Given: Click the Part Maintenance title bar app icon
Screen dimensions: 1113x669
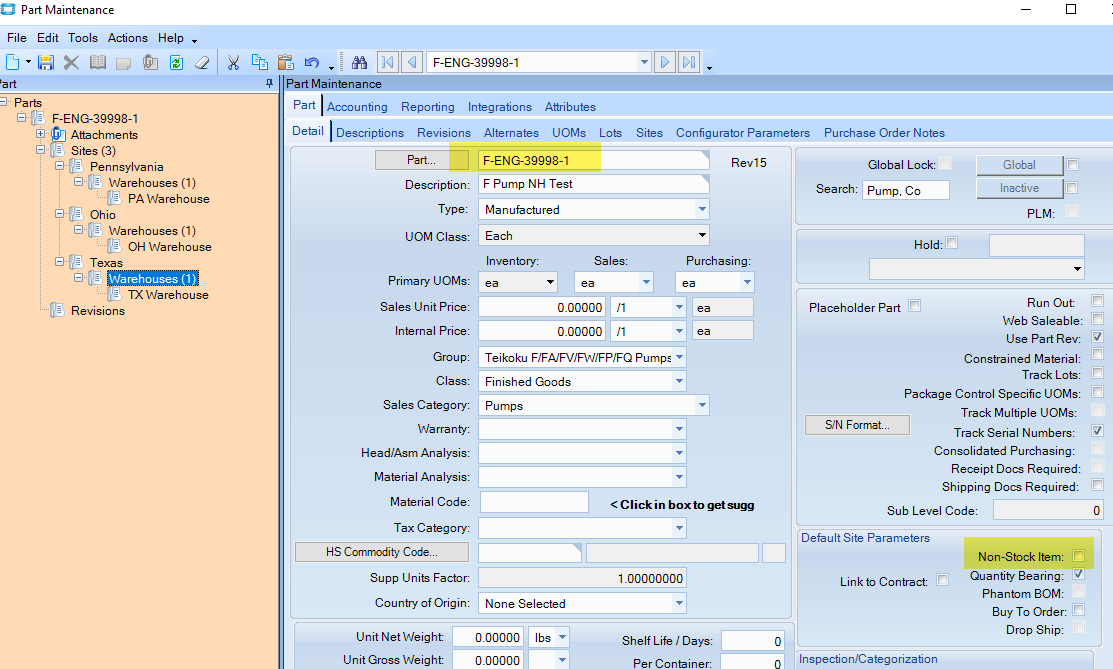Looking at the screenshot, I should pos(8,9).
